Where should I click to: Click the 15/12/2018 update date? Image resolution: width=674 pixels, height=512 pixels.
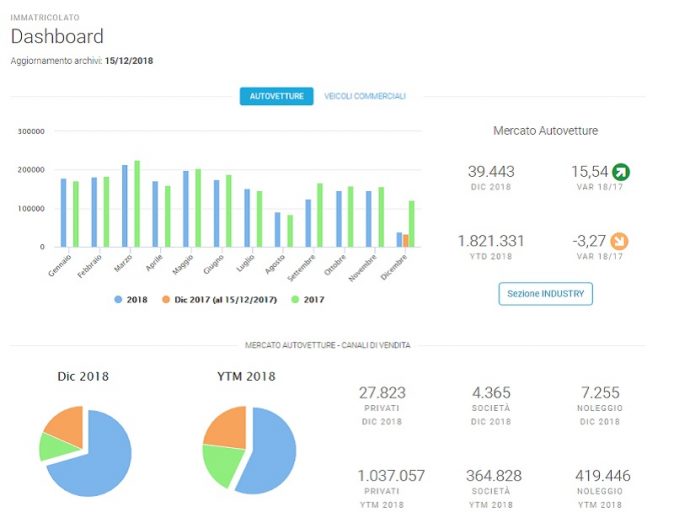pyautogui.click(x=129, y=61)
